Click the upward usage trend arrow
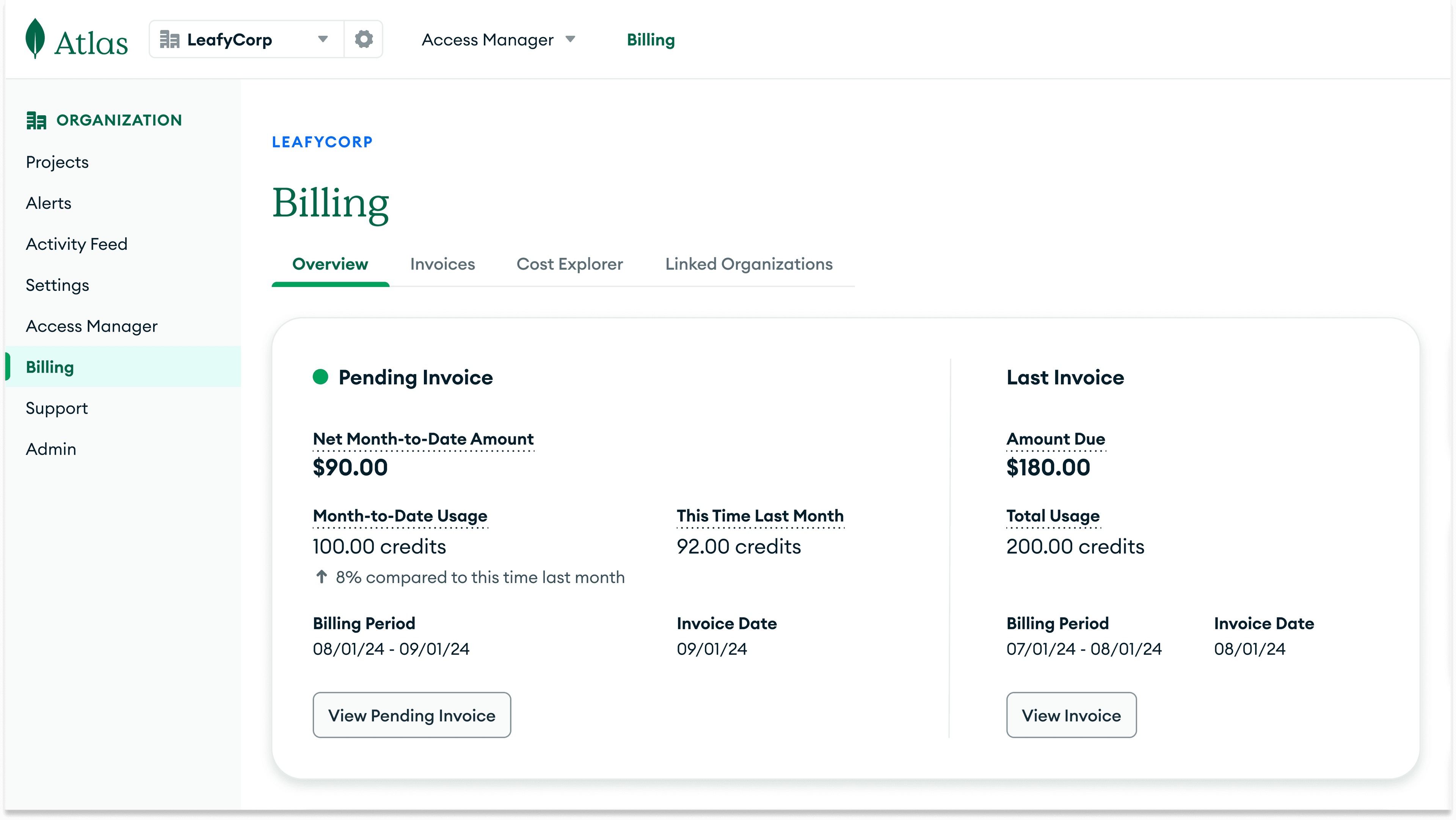This screenshot has height=820, width=1456. (322, 577)
